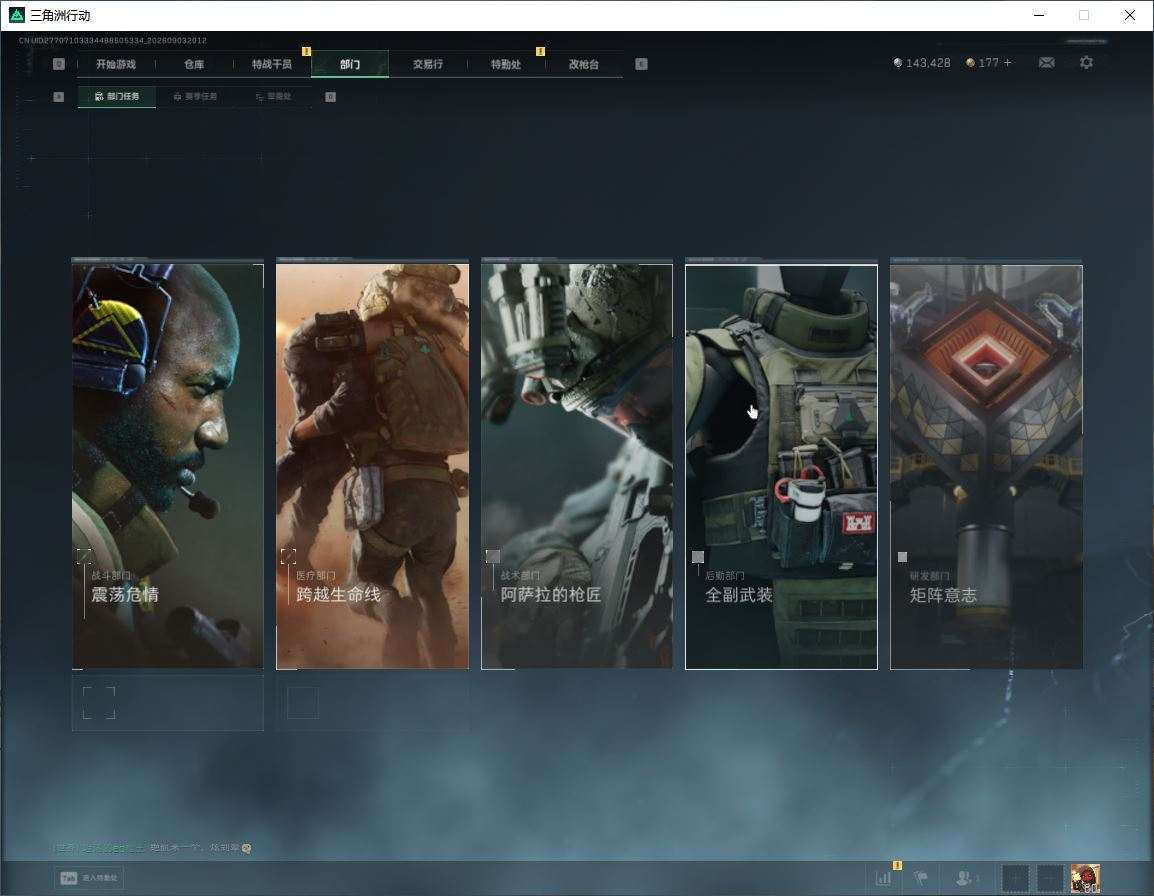Click the bracket icon box under 震荡危情 card
The width and height of the screenshot is (1154, 896).
click(x=99, y=703)
